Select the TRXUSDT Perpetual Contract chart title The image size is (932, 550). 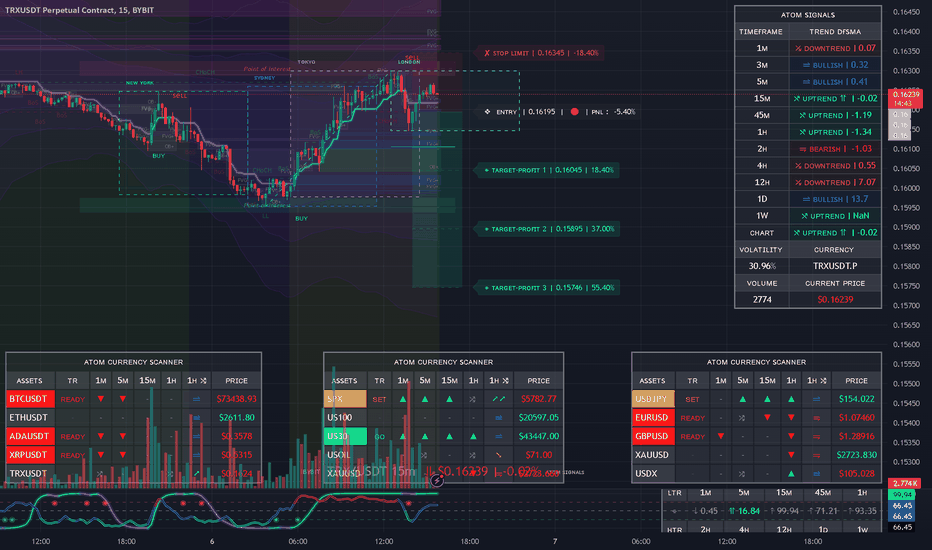click(x=80, y=10)
